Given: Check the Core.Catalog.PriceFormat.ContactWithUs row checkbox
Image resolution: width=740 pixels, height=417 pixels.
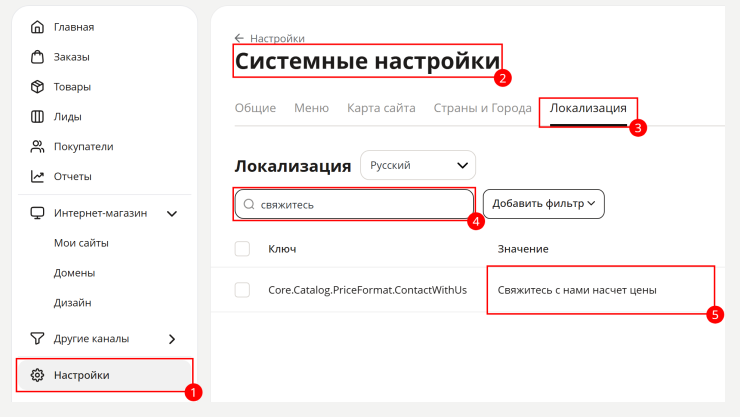Looking at the screenshot, I should (242, 290).
